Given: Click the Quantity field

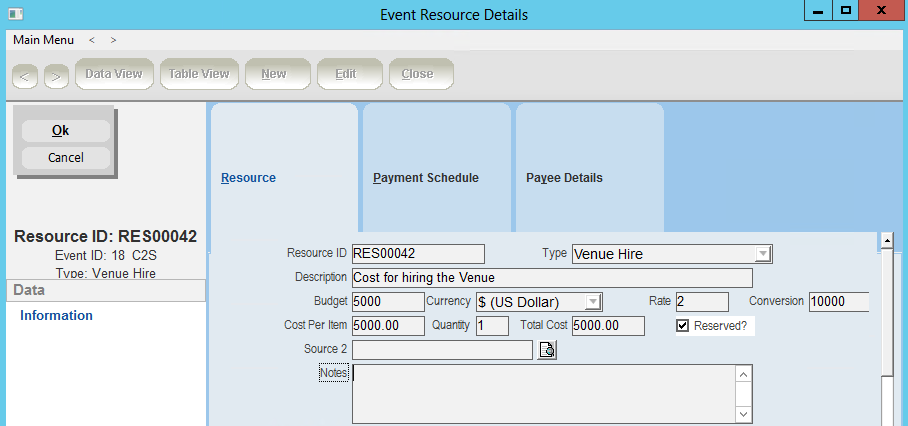Looking at the screenshot, I should coord(492,326).
